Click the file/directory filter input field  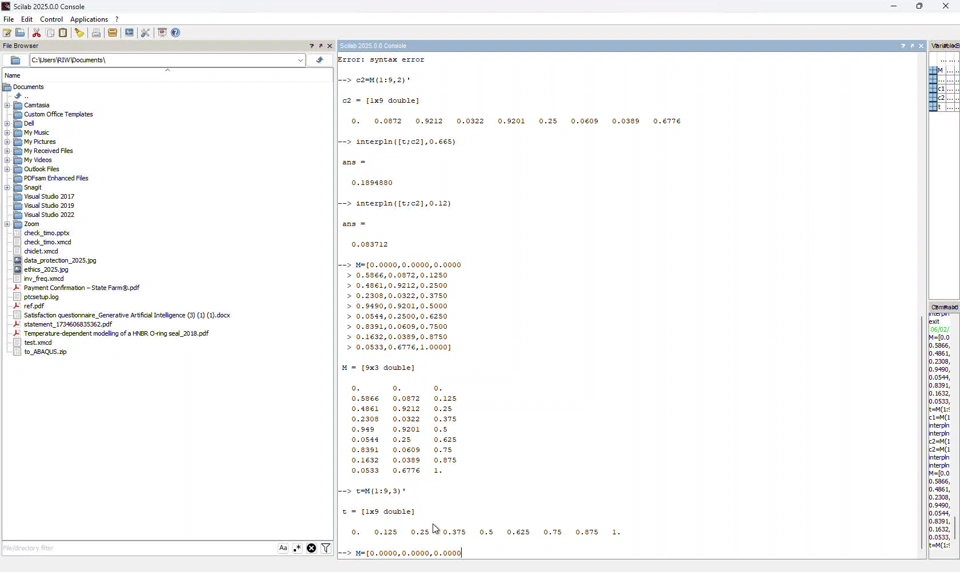click(138, 548)
